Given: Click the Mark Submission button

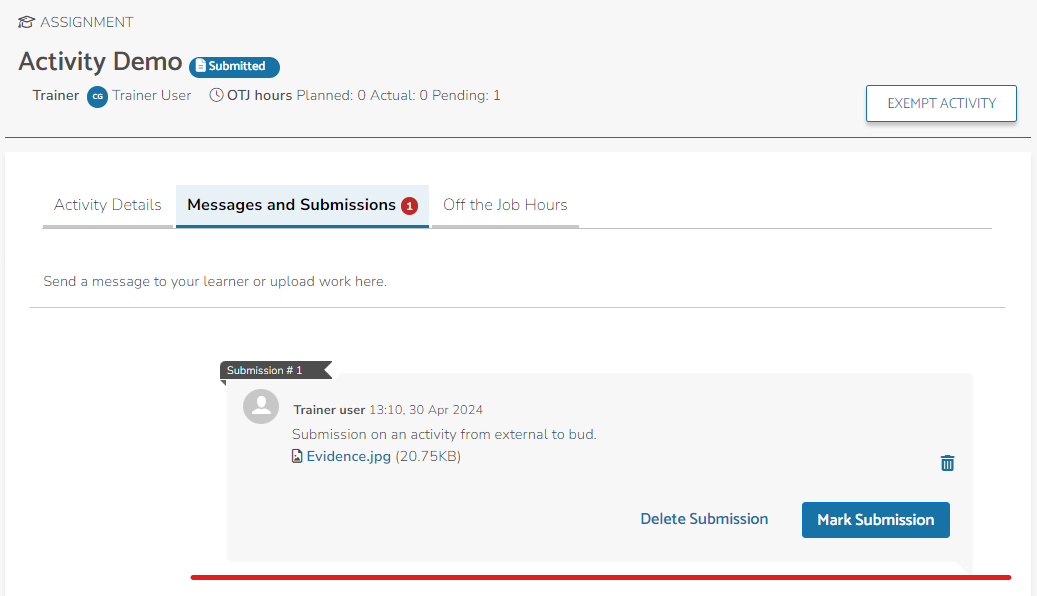Looking at the screenshot, I should pyautogui.click(x=876, y=520).
